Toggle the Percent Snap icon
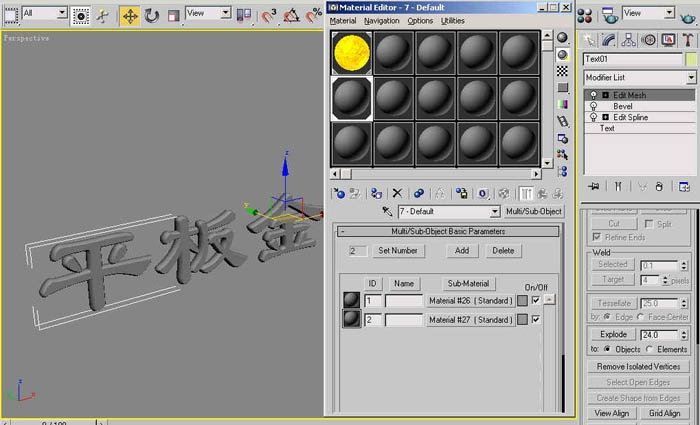 coord(313,16)
